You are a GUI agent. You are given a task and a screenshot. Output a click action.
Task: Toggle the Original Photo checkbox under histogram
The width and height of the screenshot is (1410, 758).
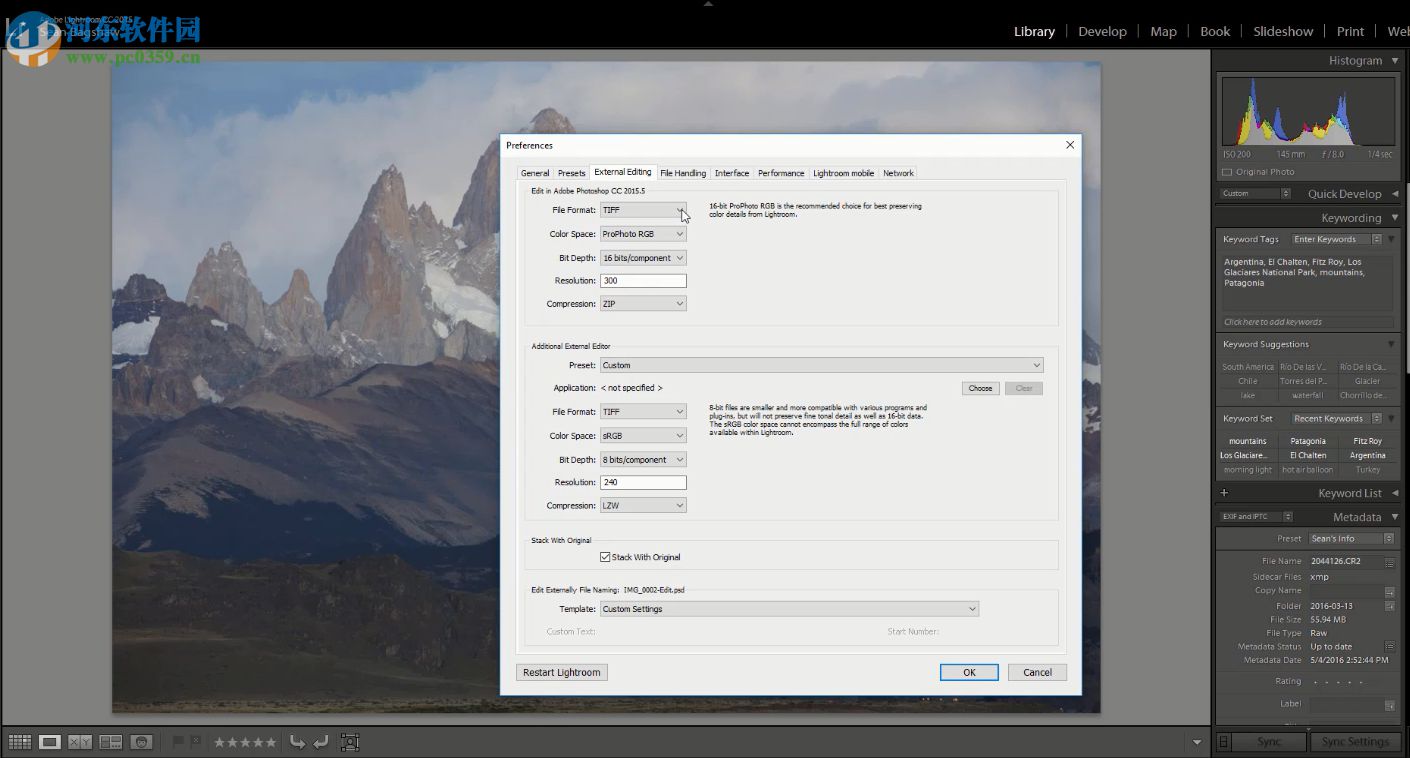click(1228, 172)
